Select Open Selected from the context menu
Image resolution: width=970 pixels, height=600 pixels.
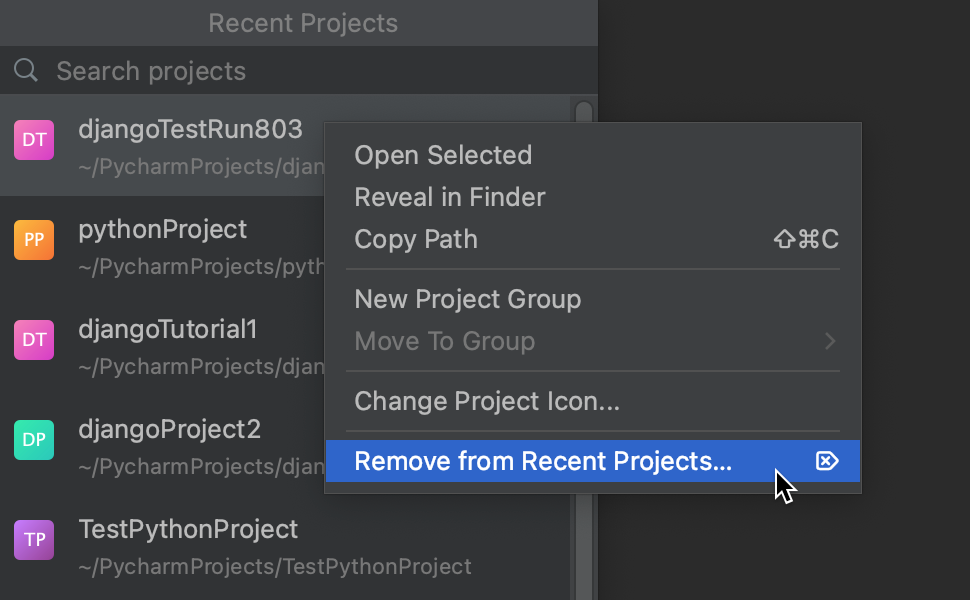point(442,155)
